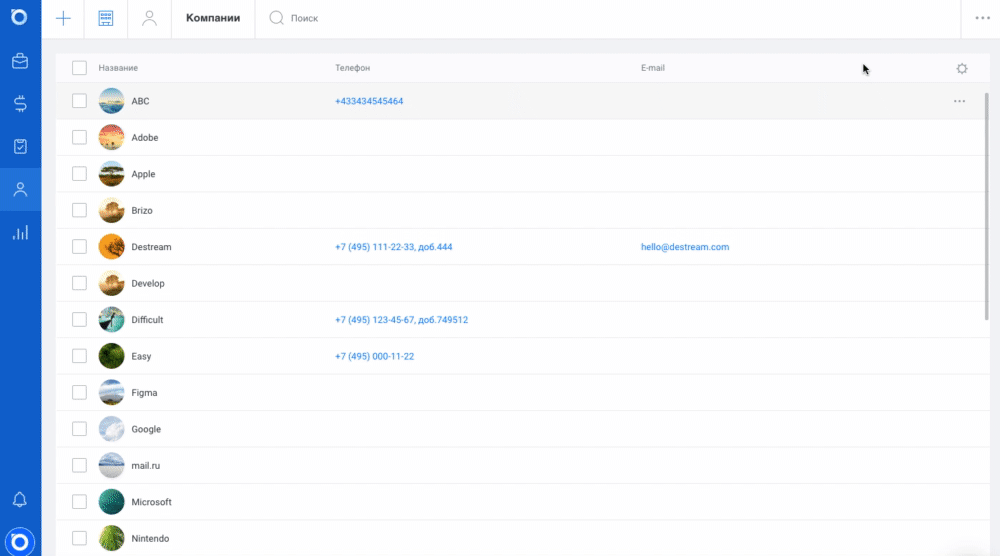Viewport: 1000px width, 556px height.
Task: Check the Brizo row checkbox
Action: coord(79,210)
